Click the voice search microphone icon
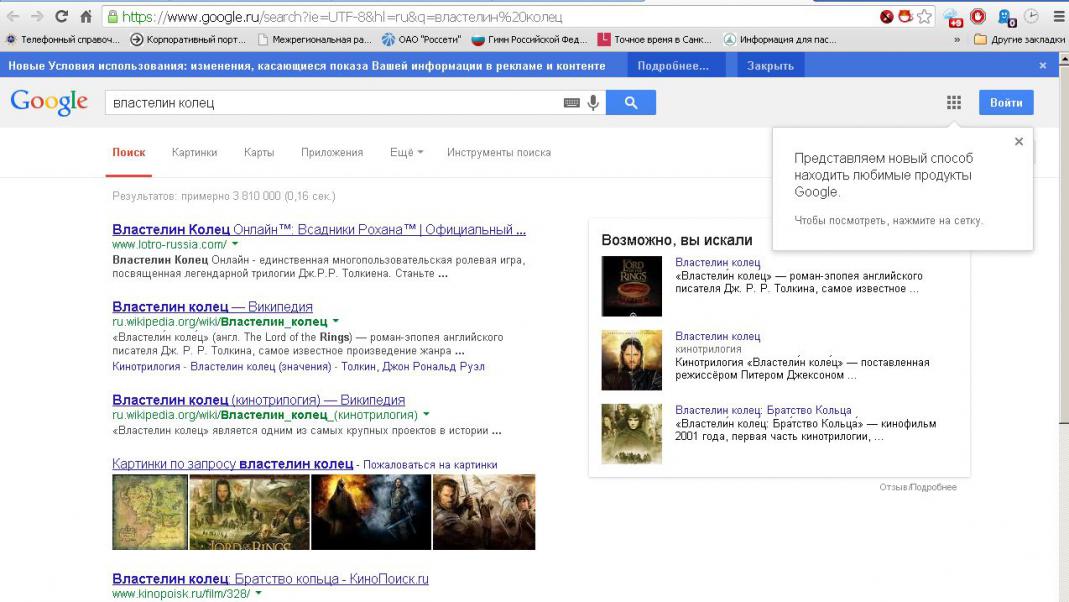The image size is (1069, 602). (593, 103)
